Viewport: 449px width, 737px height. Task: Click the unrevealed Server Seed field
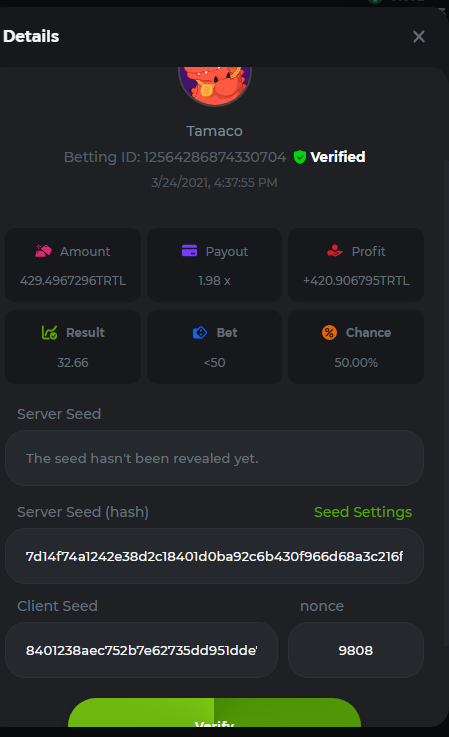(x=214, y=458)
